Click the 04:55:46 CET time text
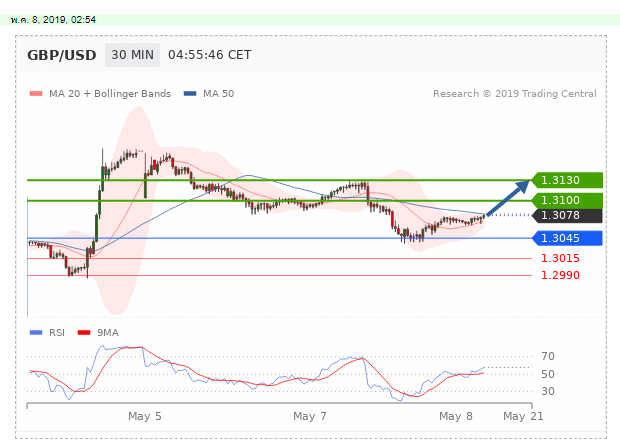This screenshot has height=444, width=620. [210, 55]
